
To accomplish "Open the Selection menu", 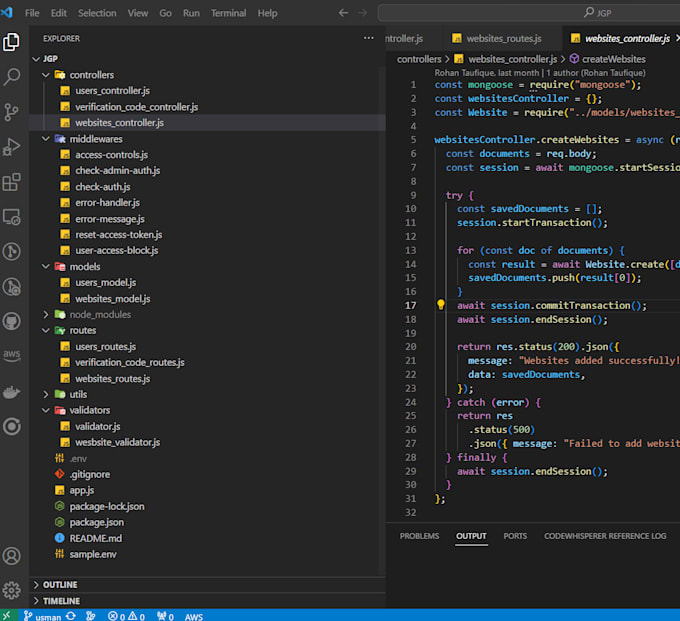I will click(97, 13).
